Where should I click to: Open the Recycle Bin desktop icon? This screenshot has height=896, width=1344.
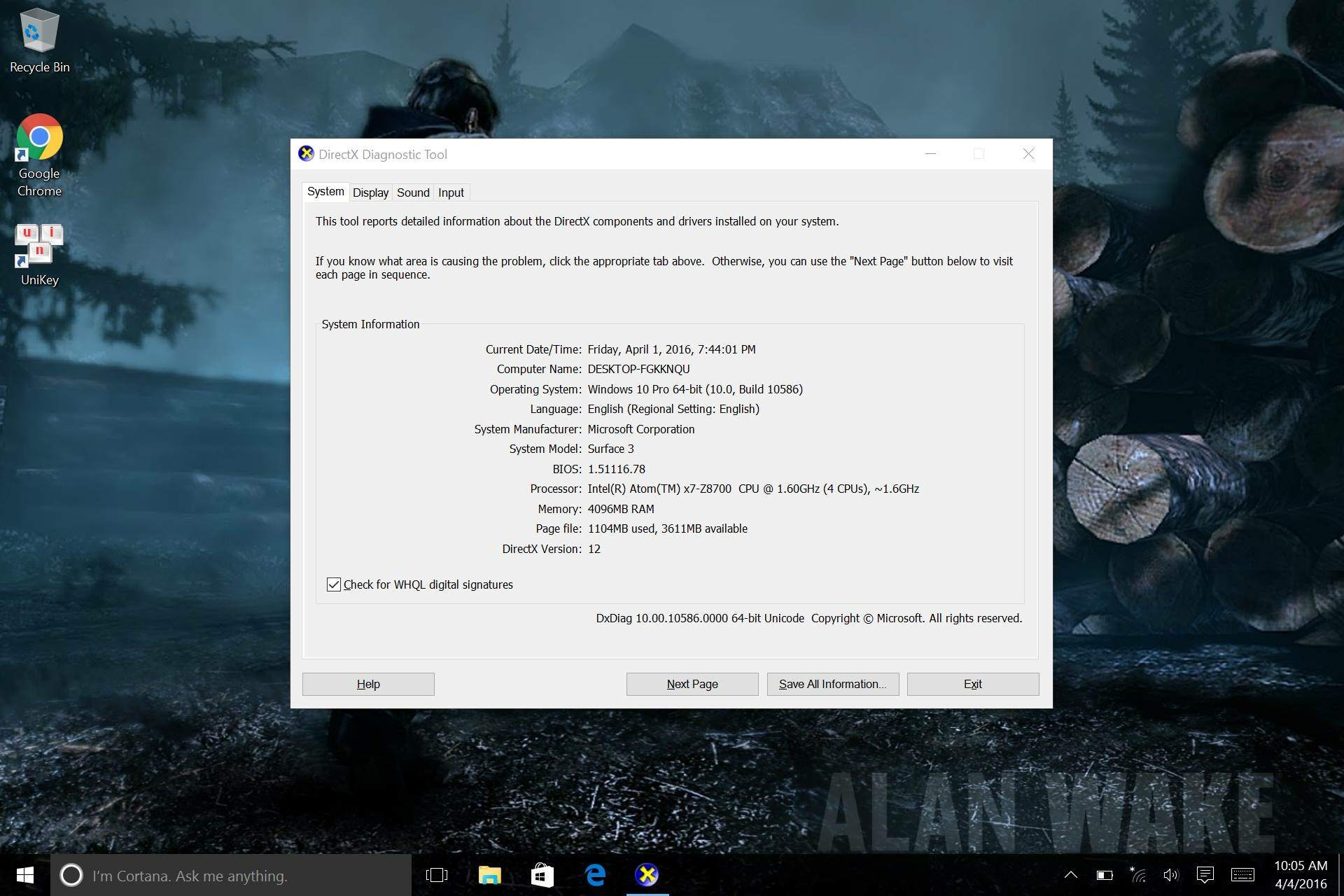(39, 41)
